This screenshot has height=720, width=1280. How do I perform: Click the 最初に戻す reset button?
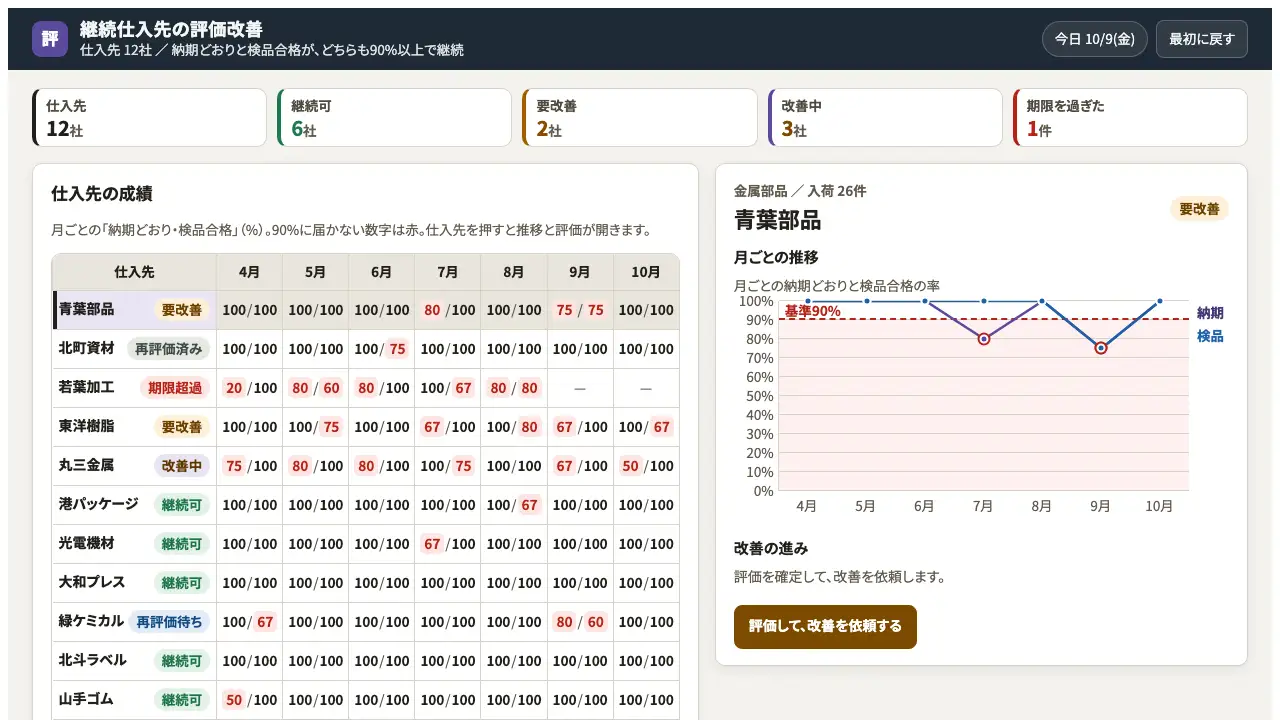click(1202, 39)
